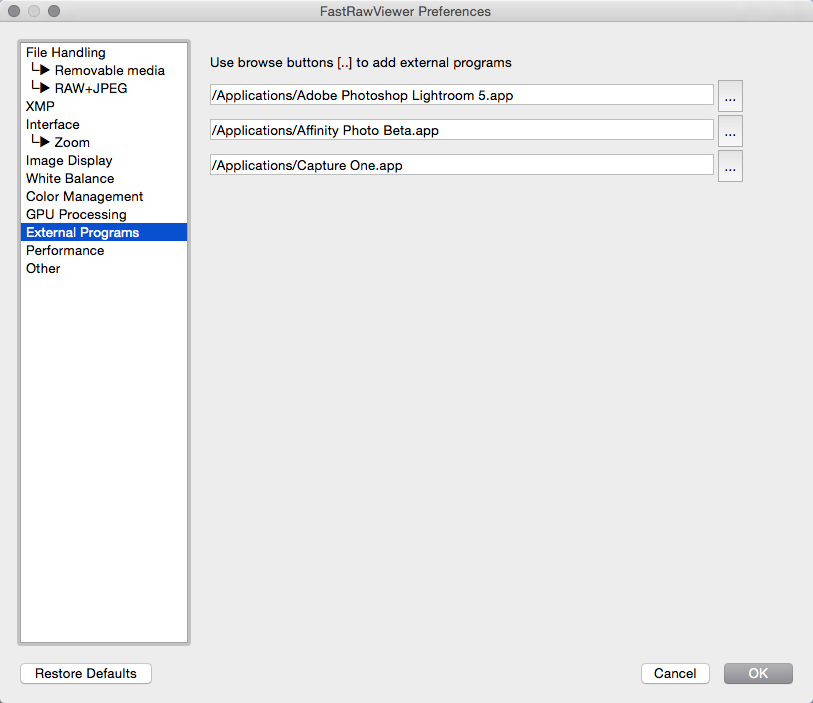Click the Adobe Photoshop Lightroom path field
This screenshot has width=813, height=703.
(461, 95)
